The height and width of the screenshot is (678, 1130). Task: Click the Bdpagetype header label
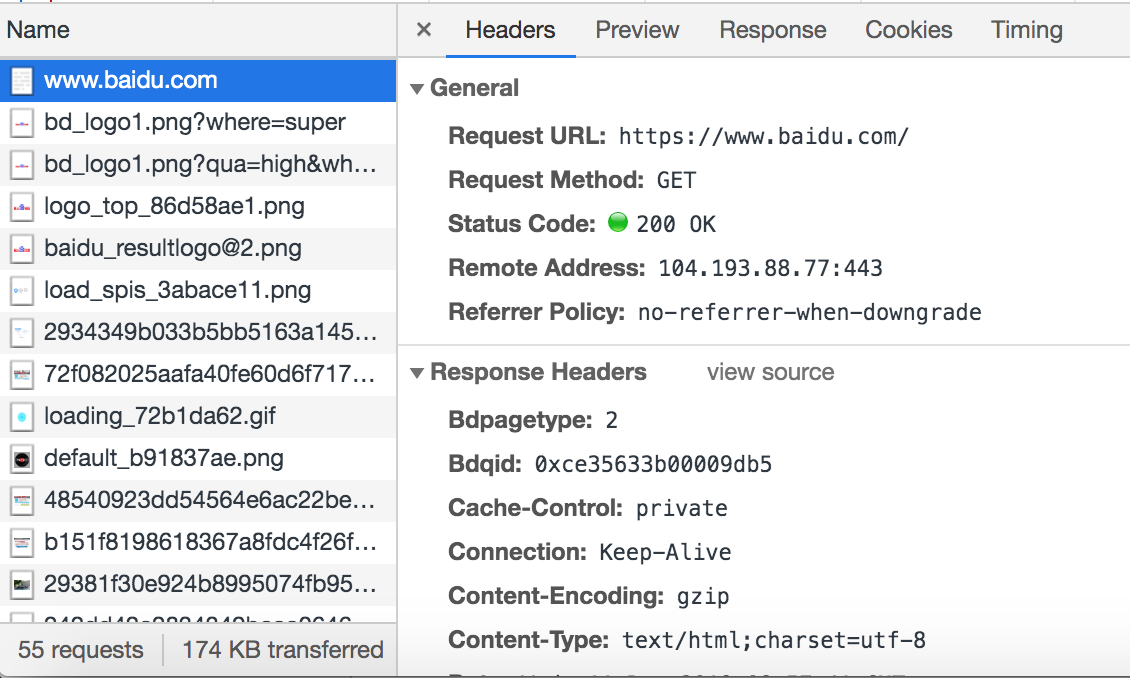pyautogui.click(x=520, y=420)
